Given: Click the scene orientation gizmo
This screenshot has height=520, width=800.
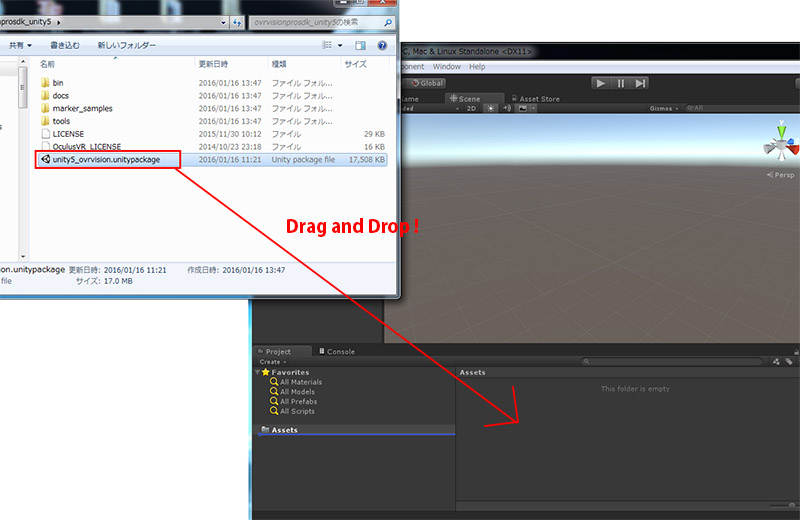Looking at the screenshot, I should pos(781,145).
